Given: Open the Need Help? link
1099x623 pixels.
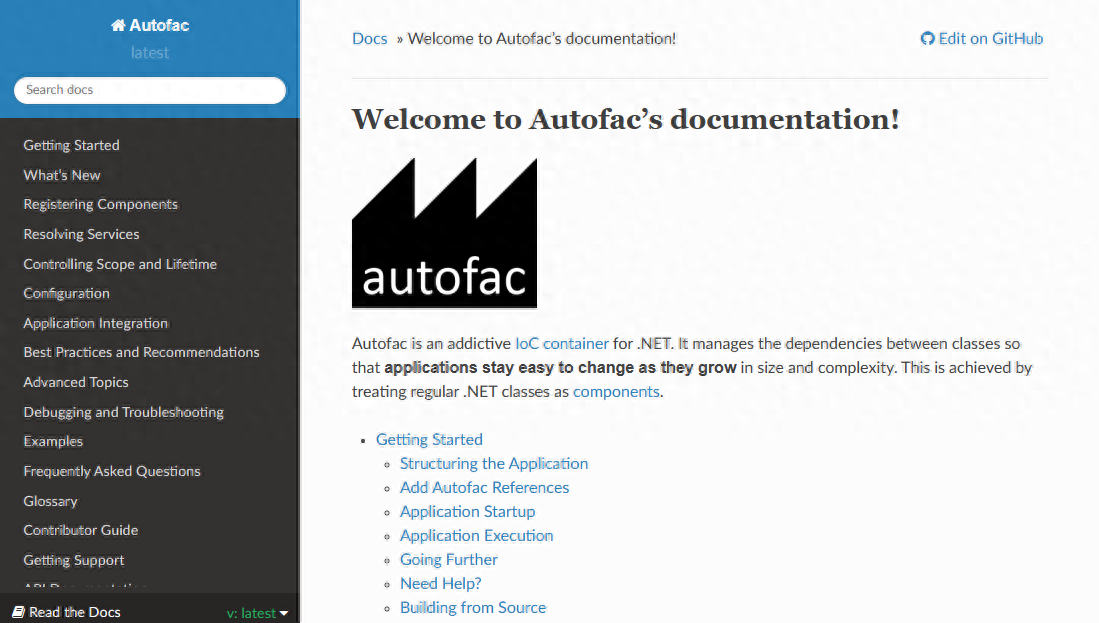Looking at the screenshot, I should pos(440,583).
